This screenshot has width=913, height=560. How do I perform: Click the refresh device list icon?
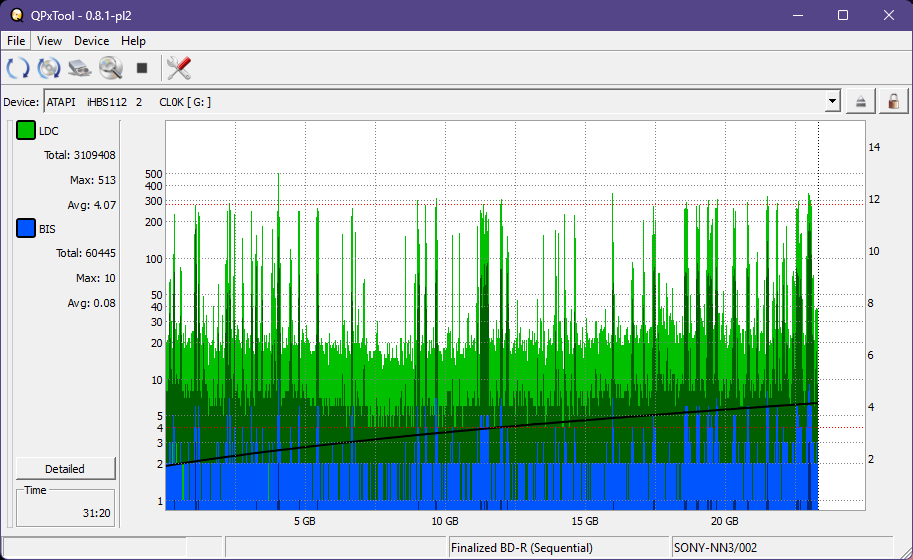[17, 68]
